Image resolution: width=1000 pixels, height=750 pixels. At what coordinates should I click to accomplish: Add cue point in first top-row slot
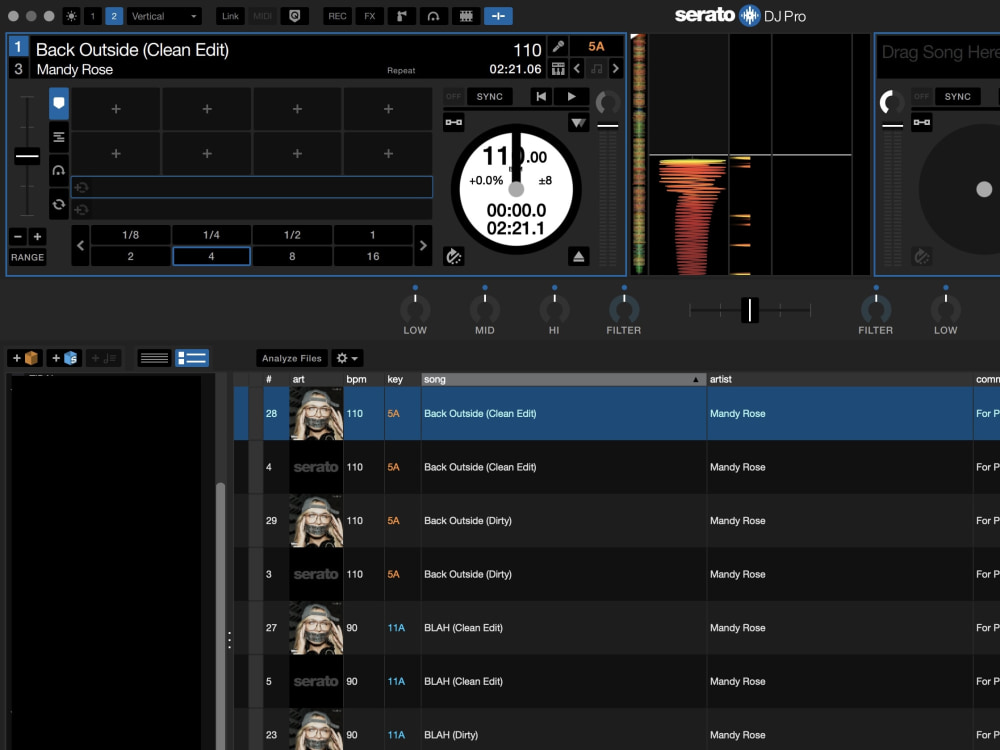click(x=115, y=109)
